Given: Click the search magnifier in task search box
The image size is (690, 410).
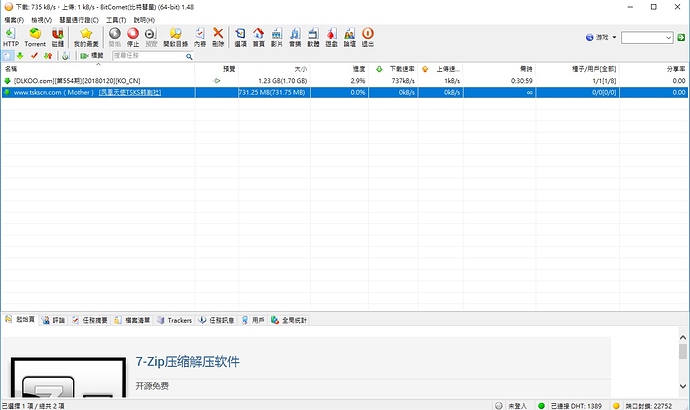Looking at the screenshot, I should [189, 56].
